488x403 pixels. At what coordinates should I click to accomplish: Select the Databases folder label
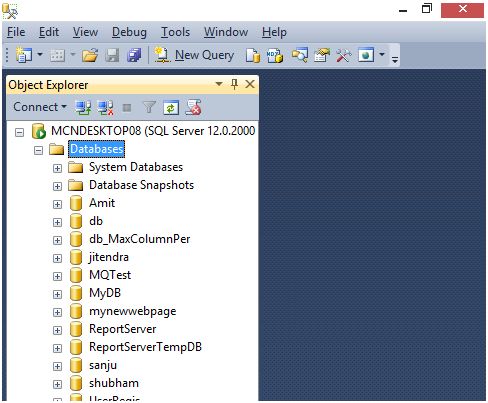coord(97,149)
